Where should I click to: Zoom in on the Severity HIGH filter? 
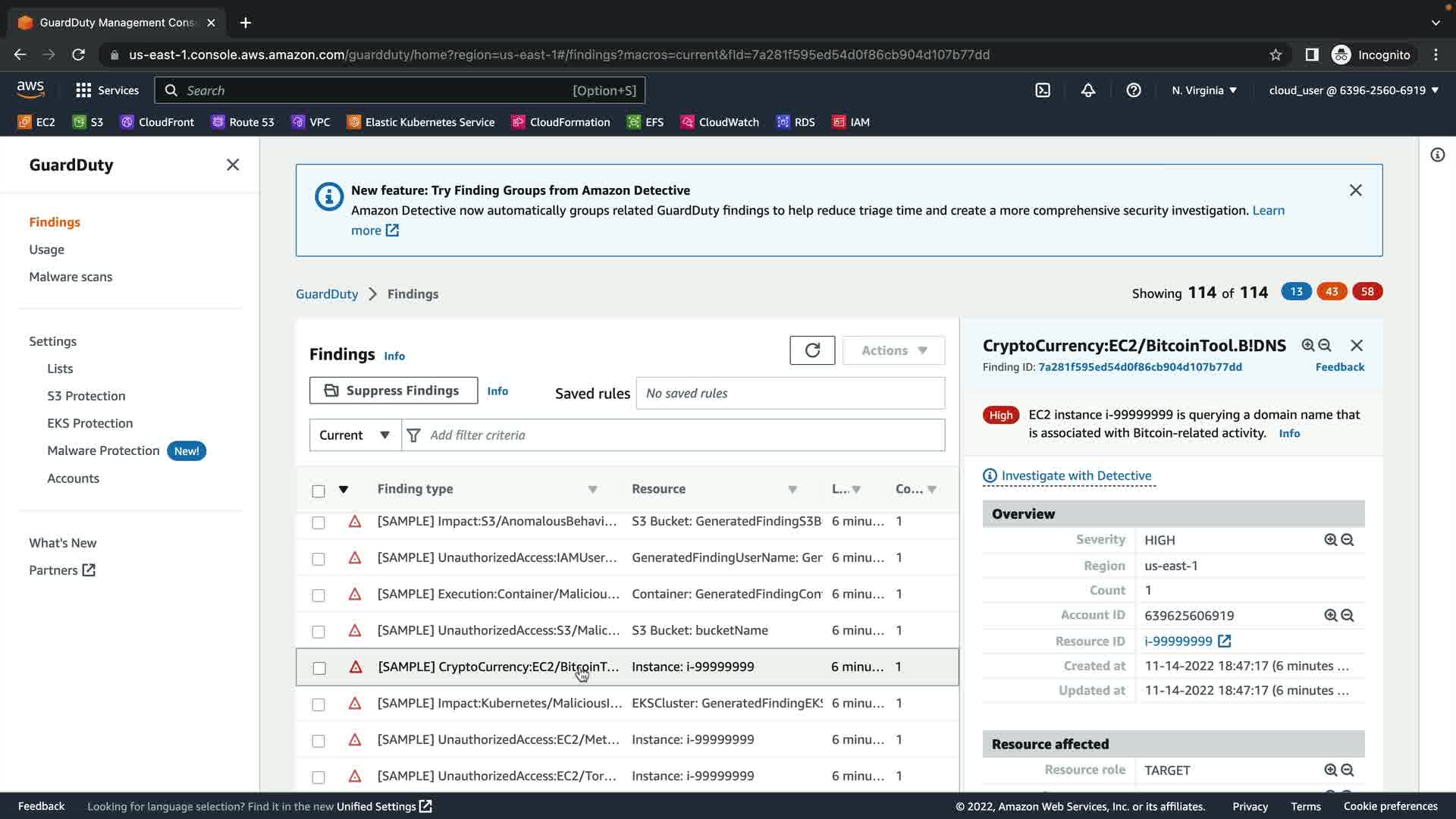pyautogui.click(x=1330, y=540)
